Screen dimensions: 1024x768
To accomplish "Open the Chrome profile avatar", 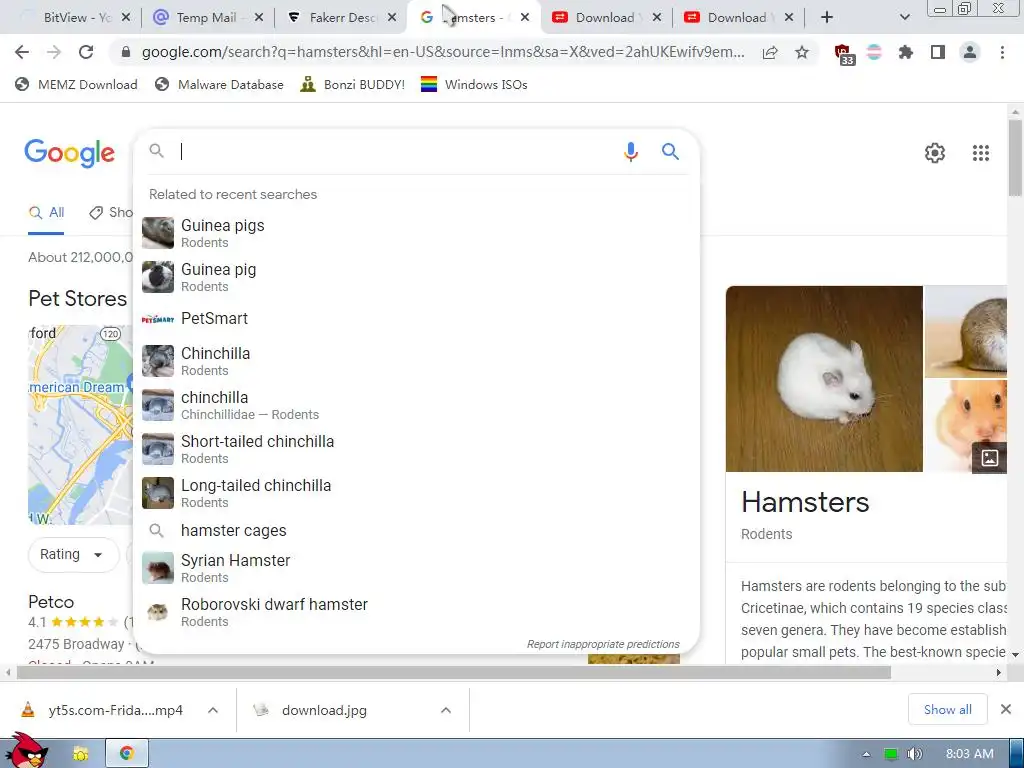I will (x=970, y=52).
